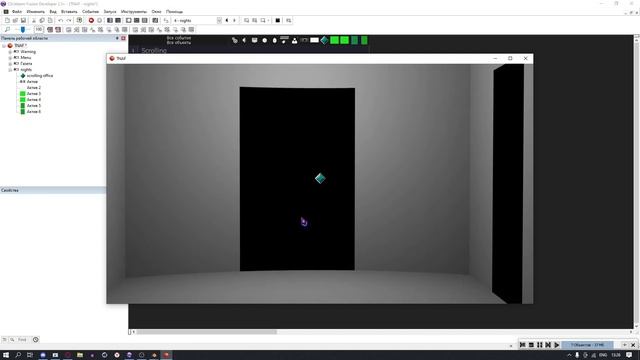Click the Open file toolbar icon
The image size is (640, 360).
coord(15,20)
